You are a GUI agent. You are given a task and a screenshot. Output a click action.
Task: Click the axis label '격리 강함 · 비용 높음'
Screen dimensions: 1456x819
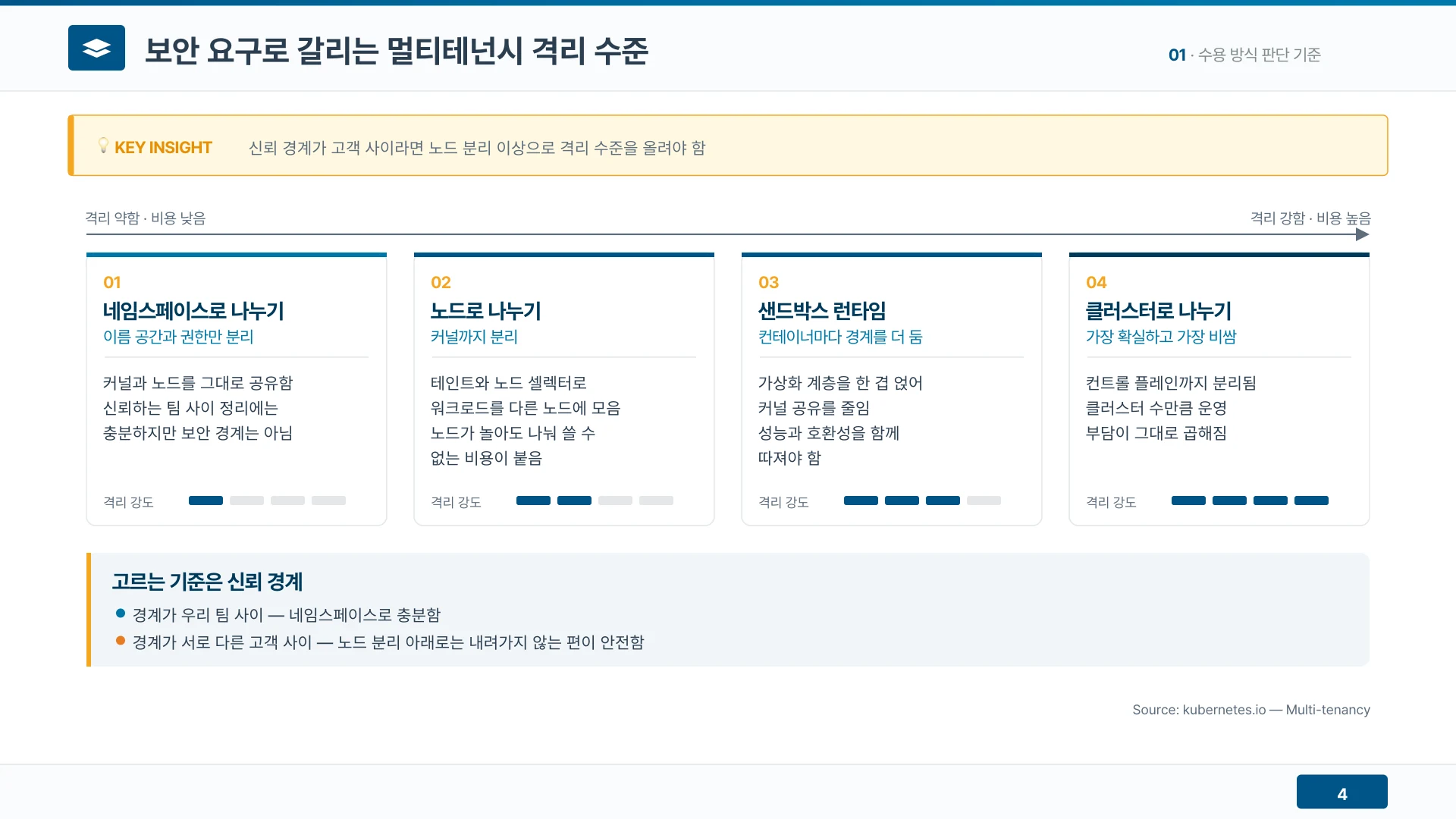click(x=1310, y=218)
